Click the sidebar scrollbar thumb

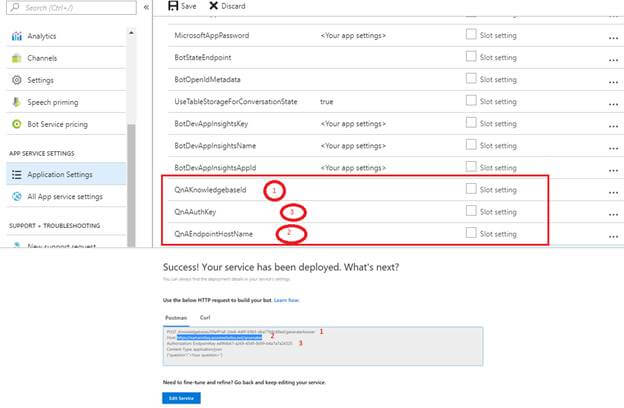pos(131,185)
